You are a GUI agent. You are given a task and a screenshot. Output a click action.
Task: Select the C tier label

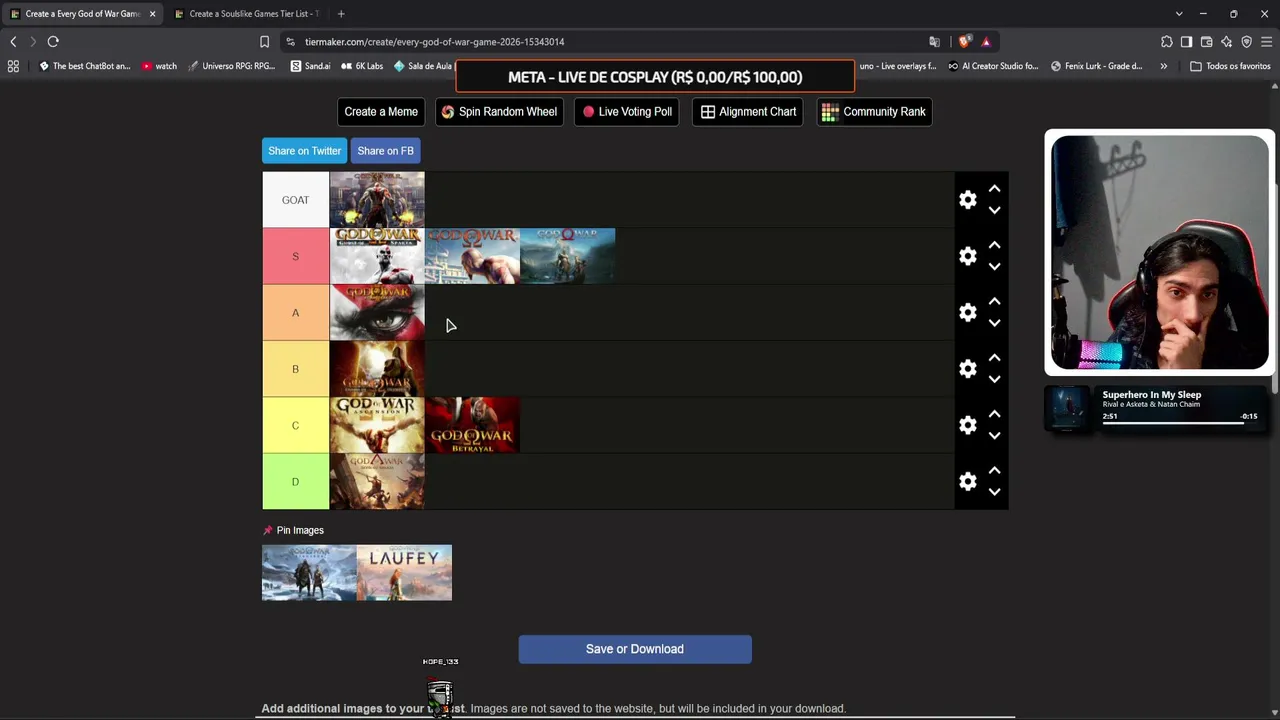(295, 425)
